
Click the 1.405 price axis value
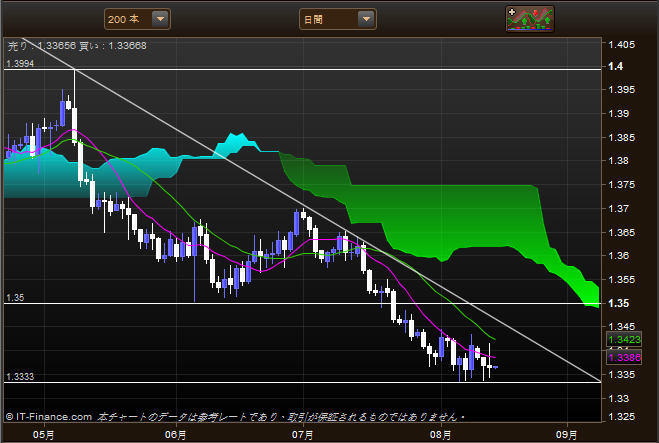point(622,45)
